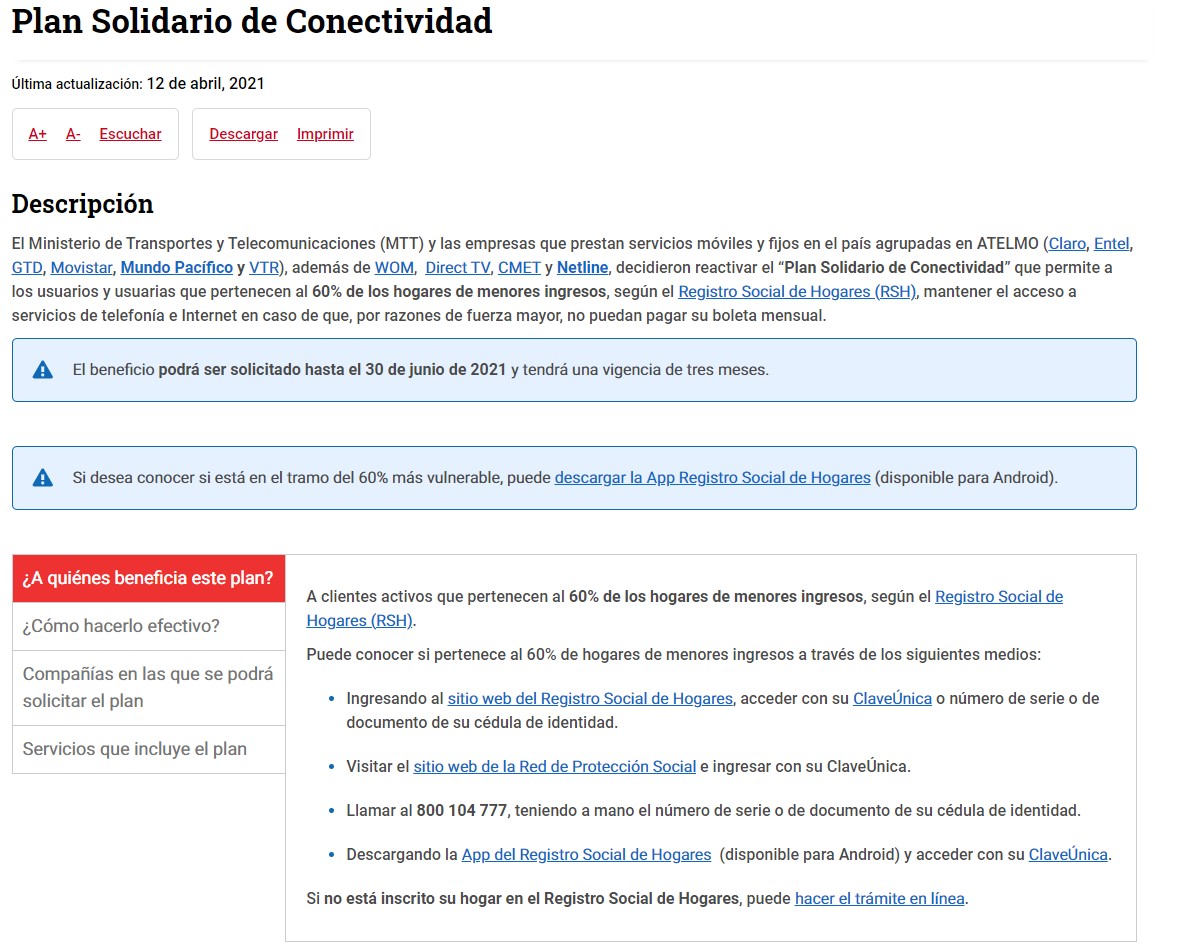The width and height of the screenshot is (1178, 947).
Task: Click Imprimir to print the document
Action: pos(325,133)
